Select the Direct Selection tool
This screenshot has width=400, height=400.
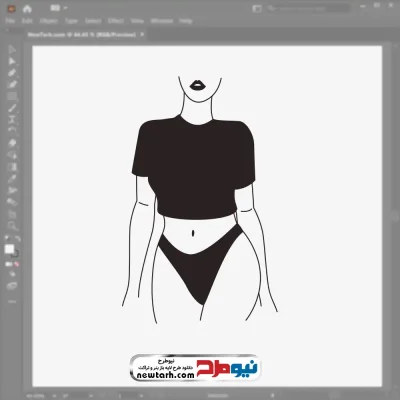[12, 61]
